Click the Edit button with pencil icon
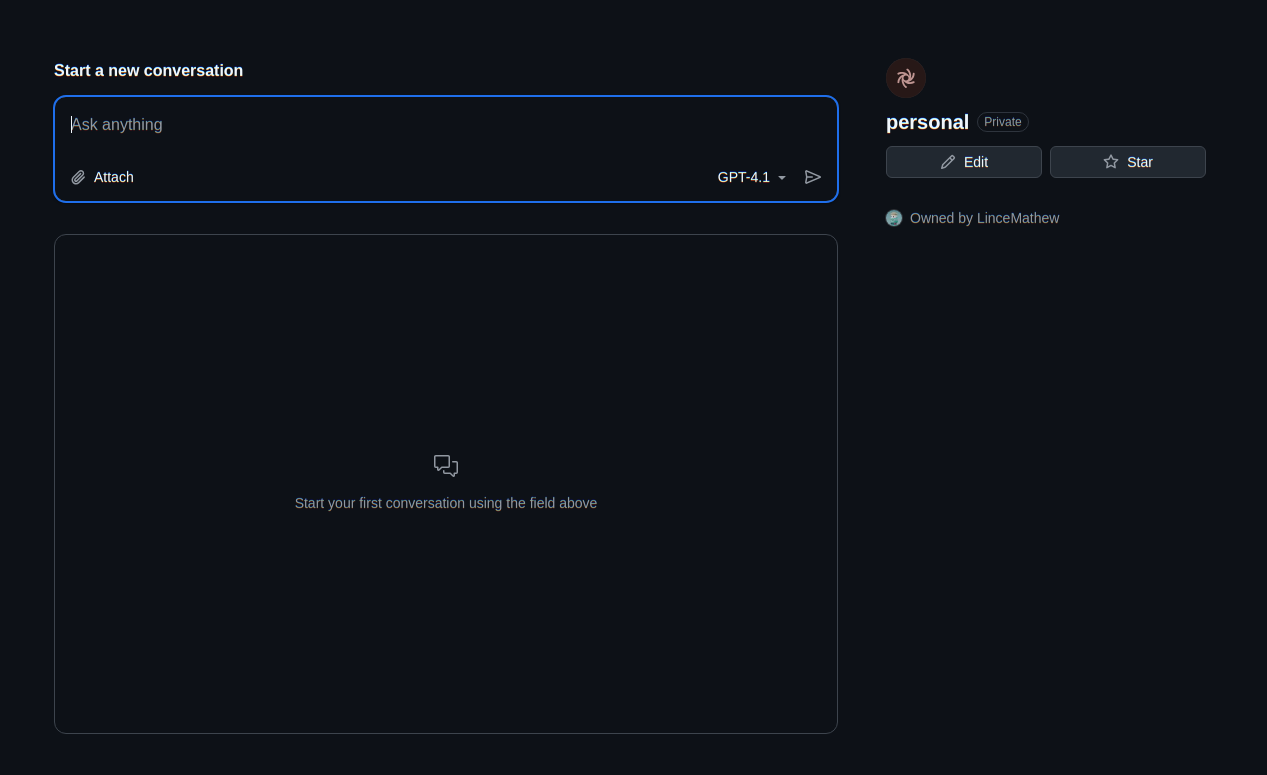Viewport: 1267px width, 775px height. [x=964, y=162]
